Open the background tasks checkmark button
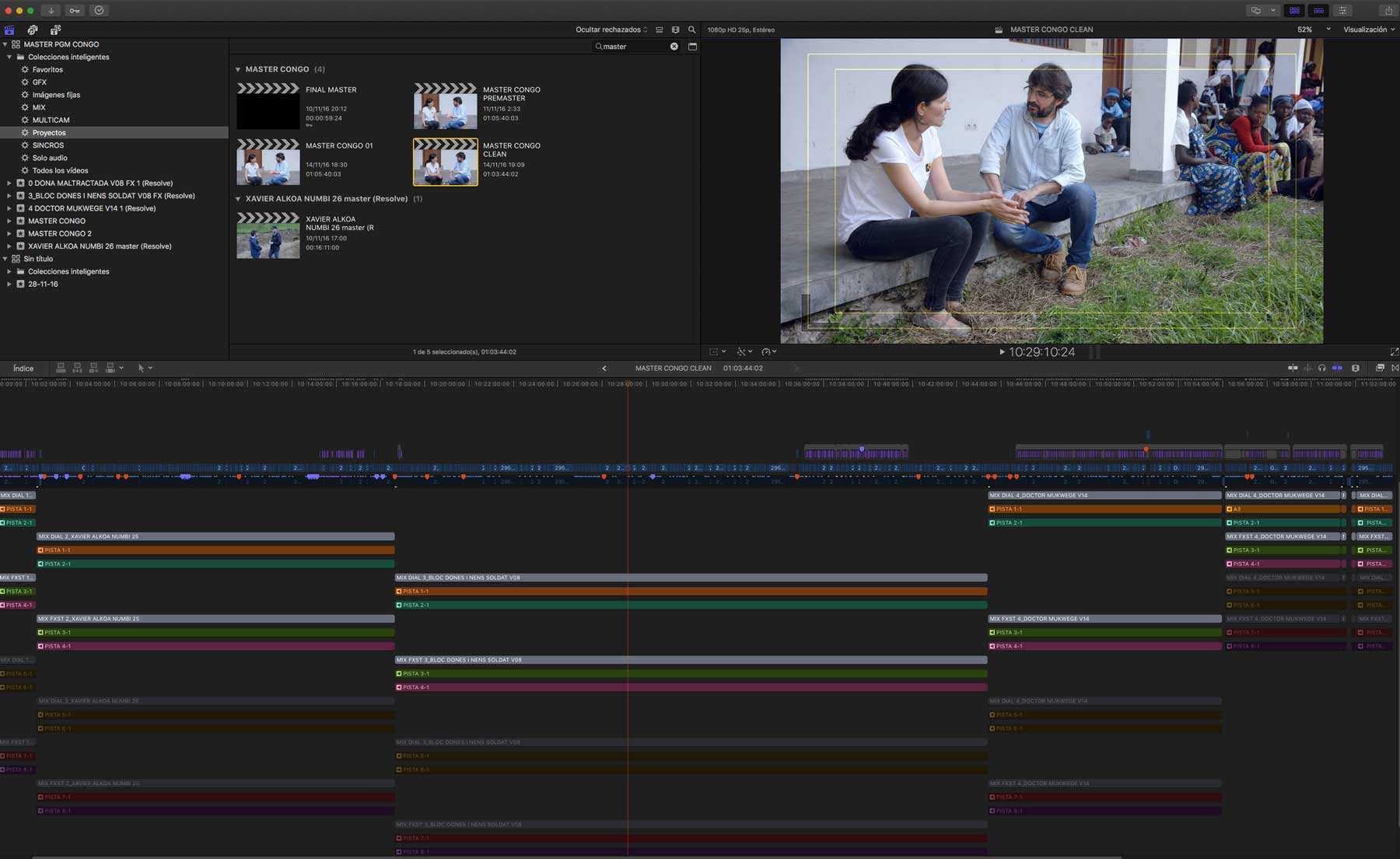Screen dimensions: 1400x859 point(99,10)
